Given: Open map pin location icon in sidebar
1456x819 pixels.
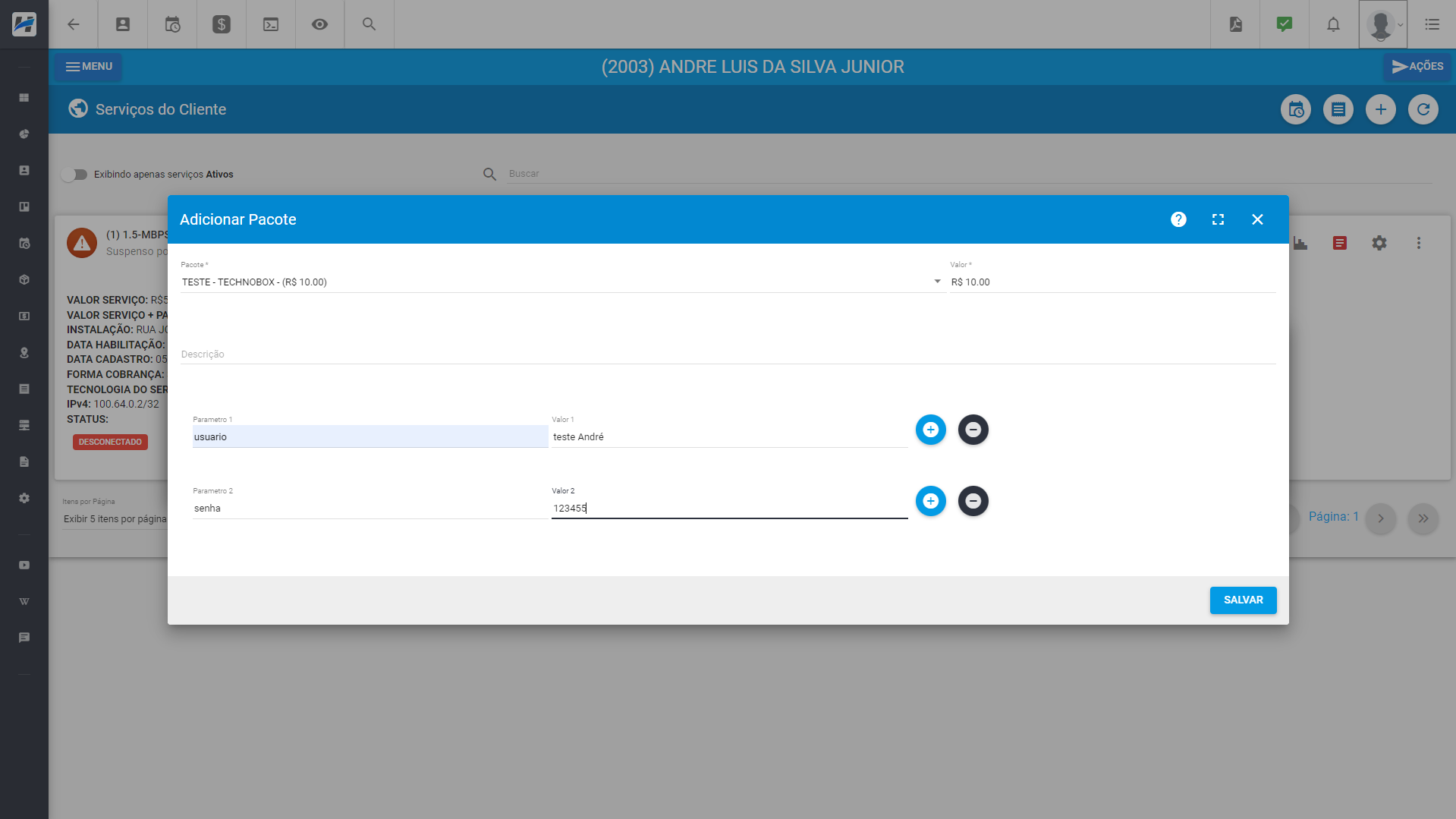Looking at the screenshot, I should point(24,353).
